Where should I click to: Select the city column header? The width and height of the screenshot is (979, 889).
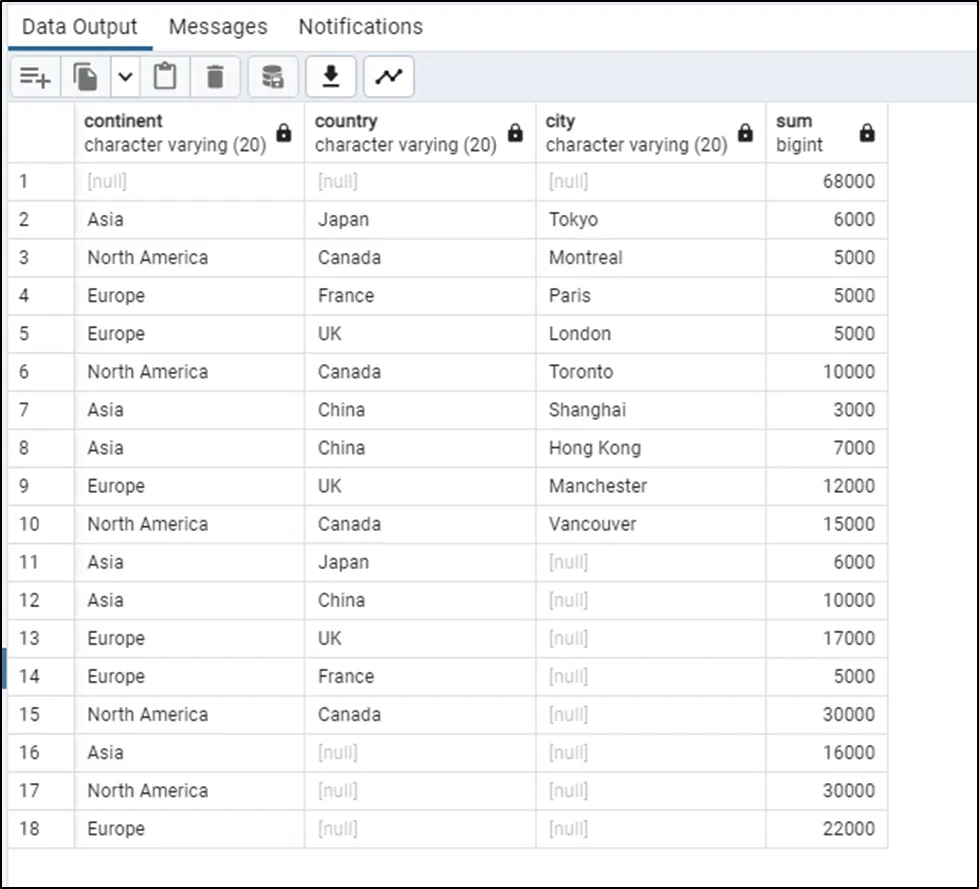click(x=635, y=132)
